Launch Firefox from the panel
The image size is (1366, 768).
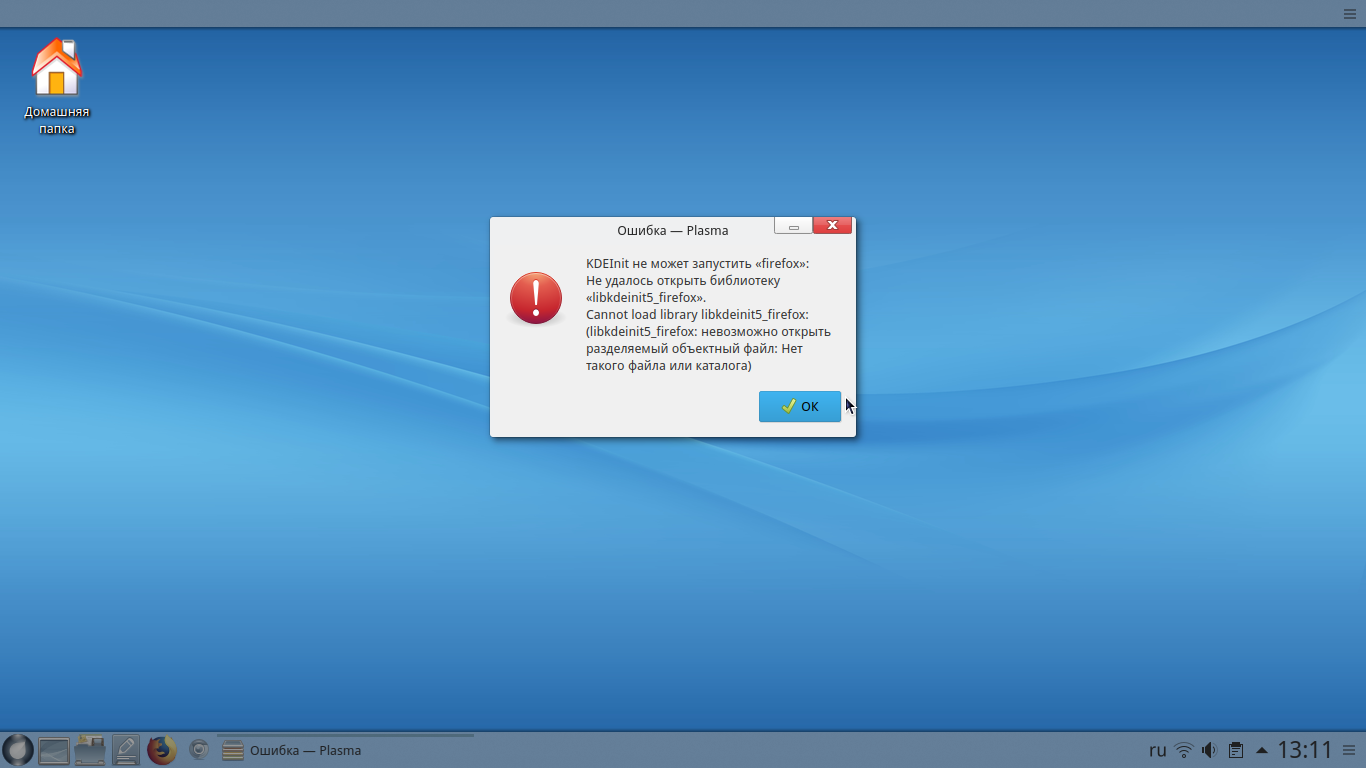[162, 750]
